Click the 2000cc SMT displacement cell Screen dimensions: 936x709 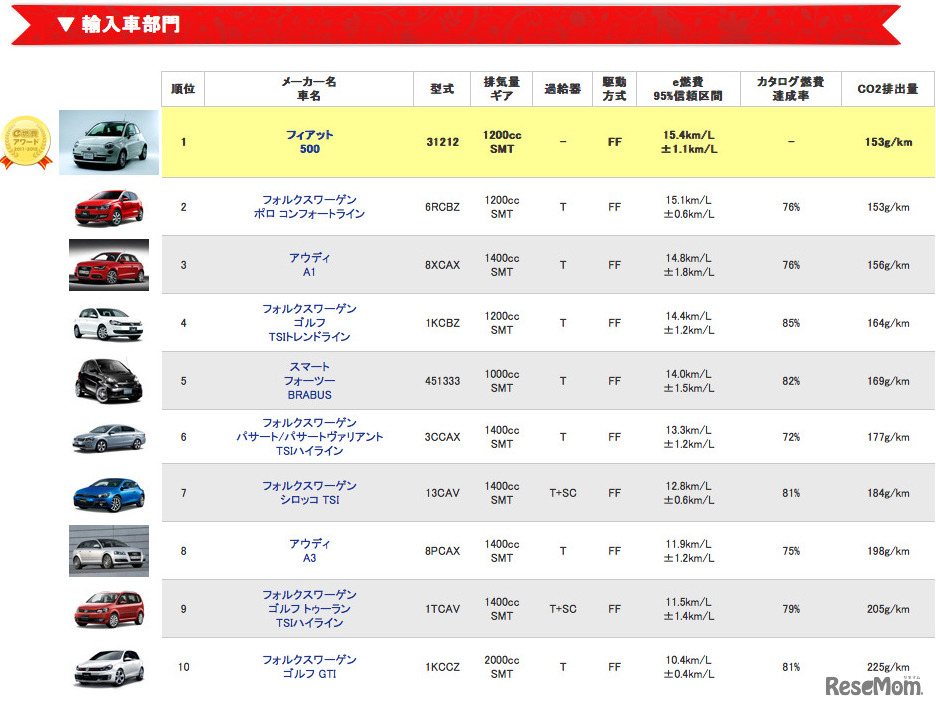pos(501,667)
